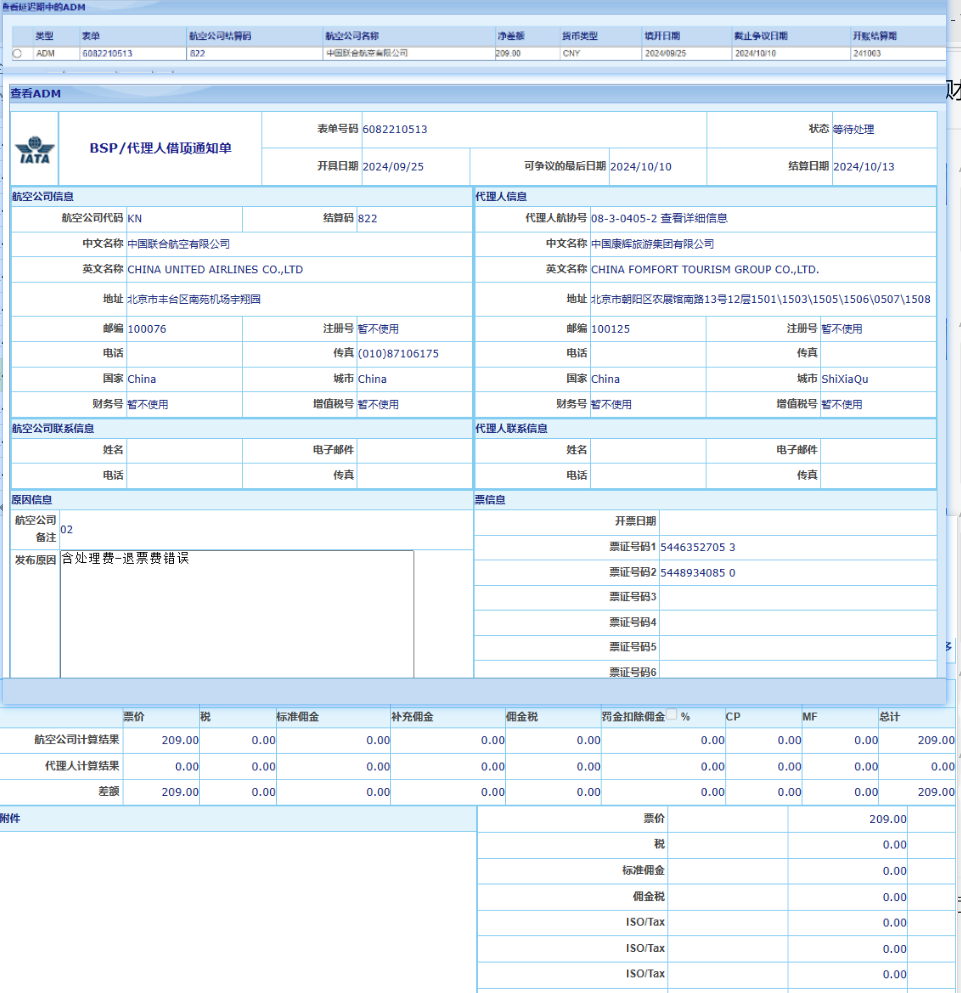Click the 航空公司名称 column header

click(x=352, y=36)
